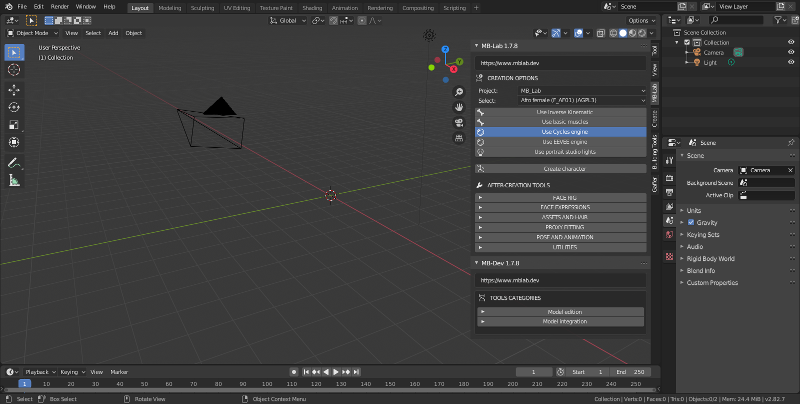Toggle the Gravity checkbox
This screenshot has width=800, height=404.
(692, 222)
